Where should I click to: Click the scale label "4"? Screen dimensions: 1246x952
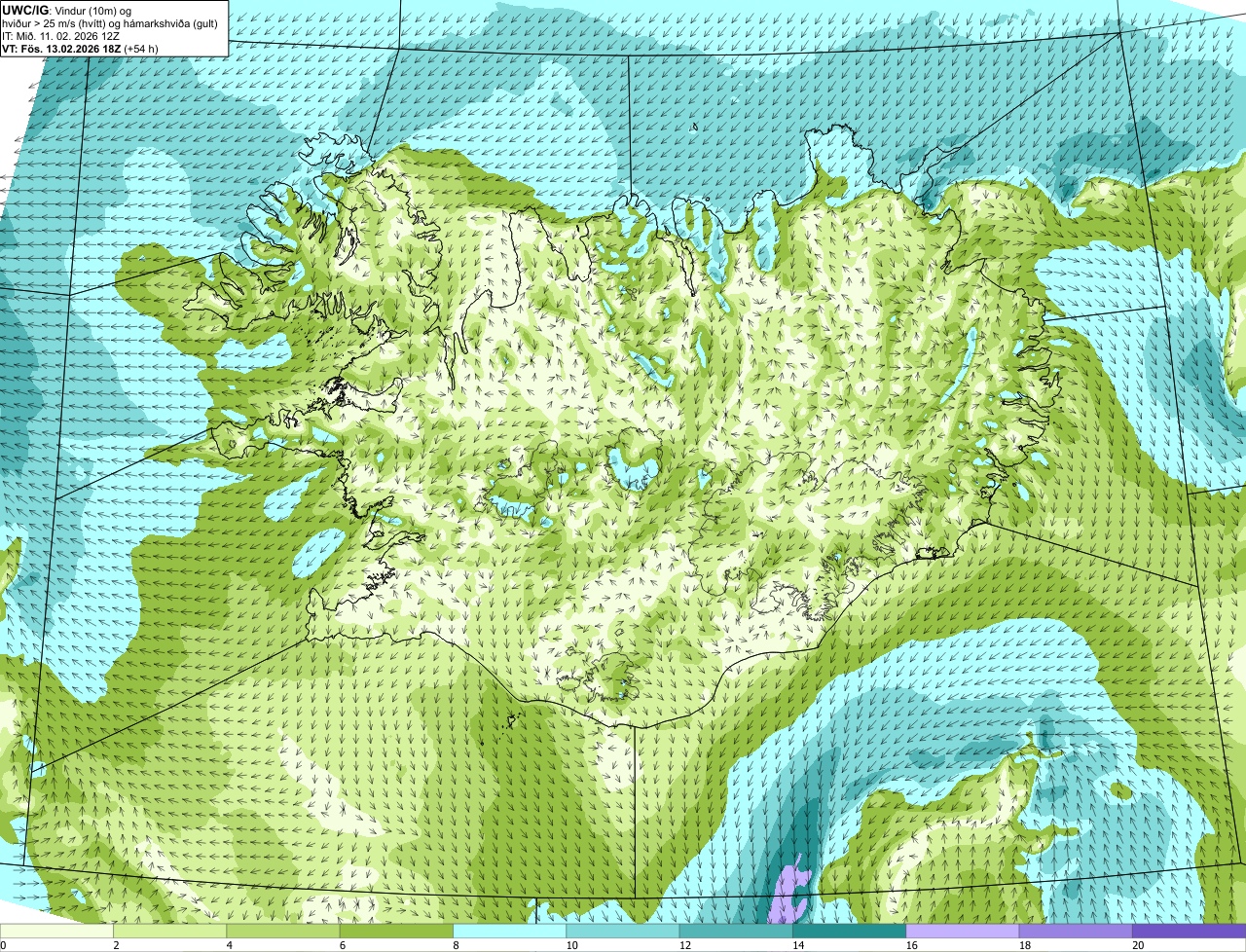coord(230,945)
